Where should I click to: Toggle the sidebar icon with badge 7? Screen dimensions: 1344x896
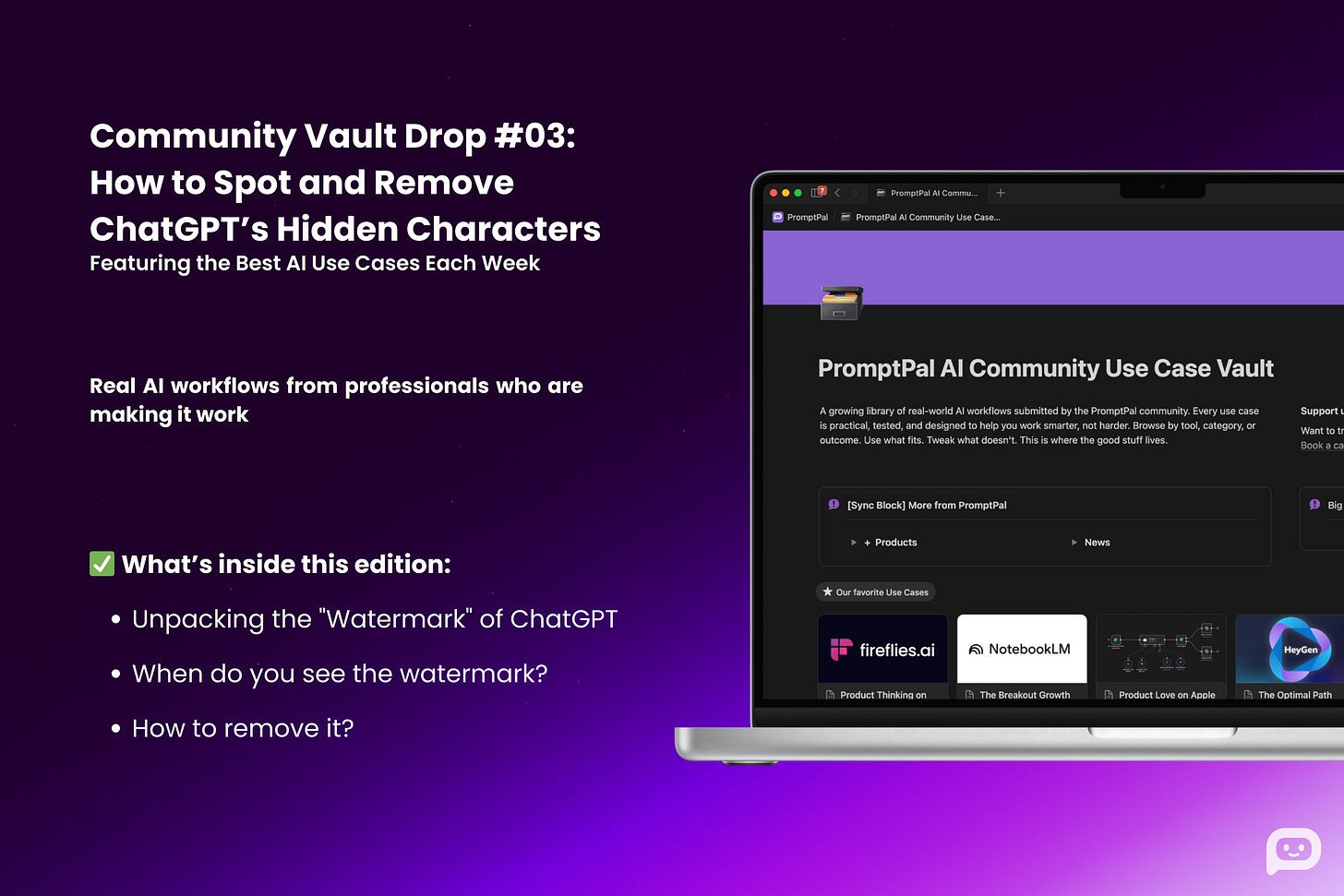click(x=818, y=192)
